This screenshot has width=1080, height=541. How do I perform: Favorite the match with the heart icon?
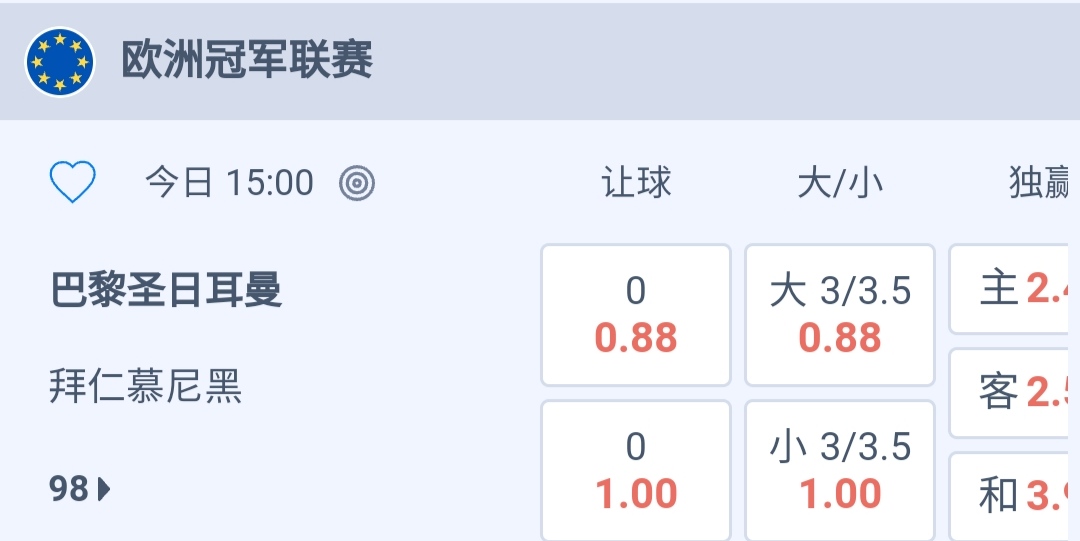[72, 183]
